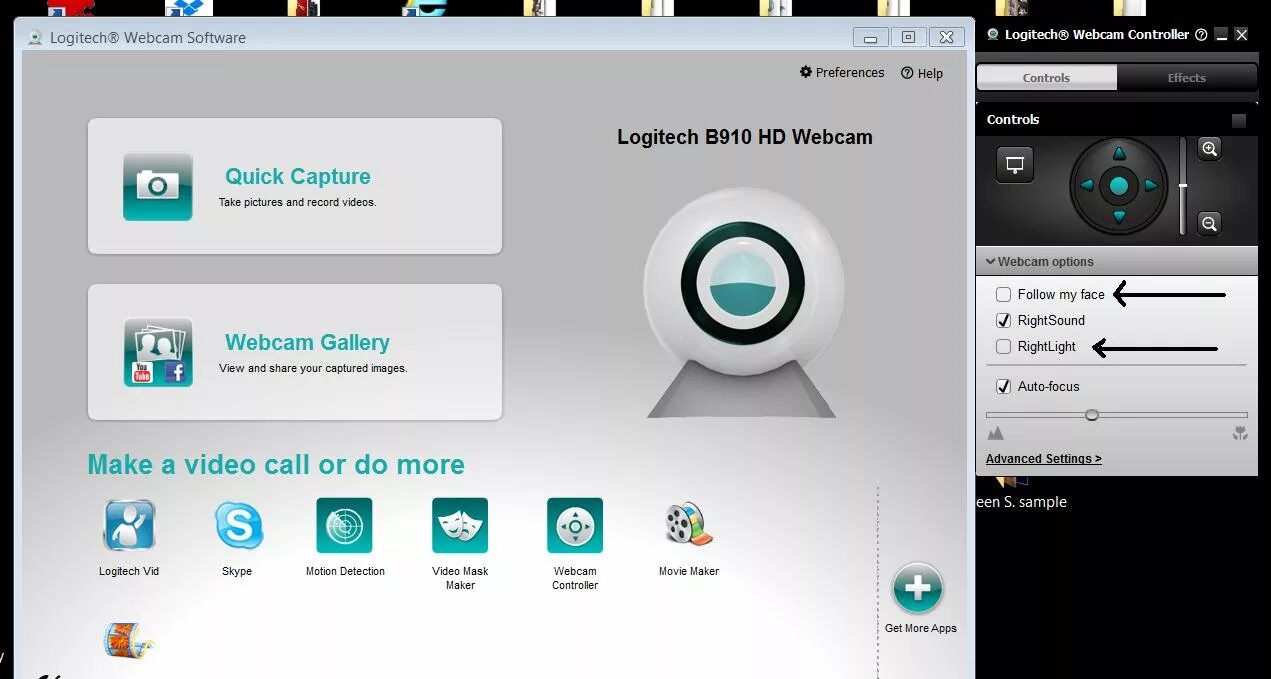
Task: Disable Auto-focus checkbox
Action: point(1003,387)
